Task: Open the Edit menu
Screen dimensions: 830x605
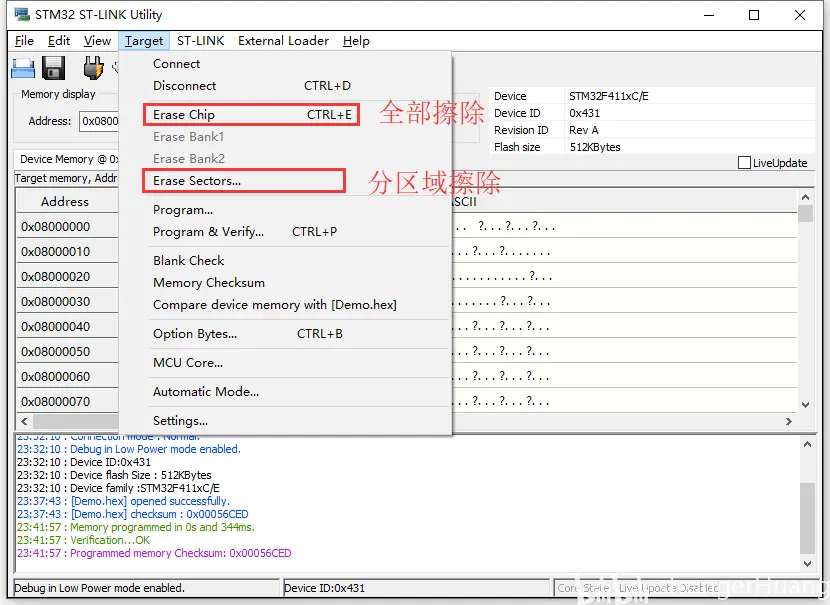Action: [59, 41]
